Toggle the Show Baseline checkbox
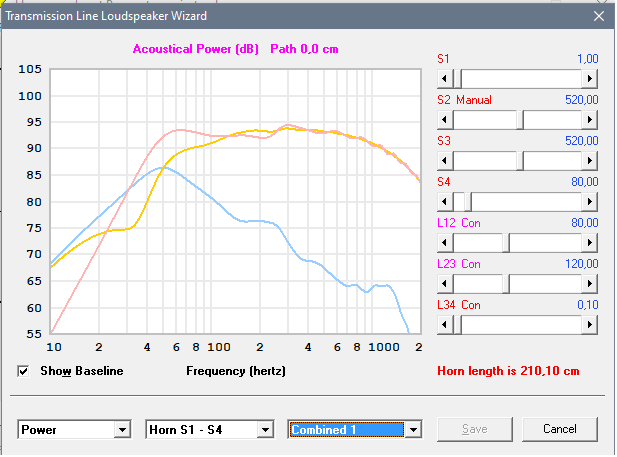Viewport: 617px width, 457px height. click(24, 371)
